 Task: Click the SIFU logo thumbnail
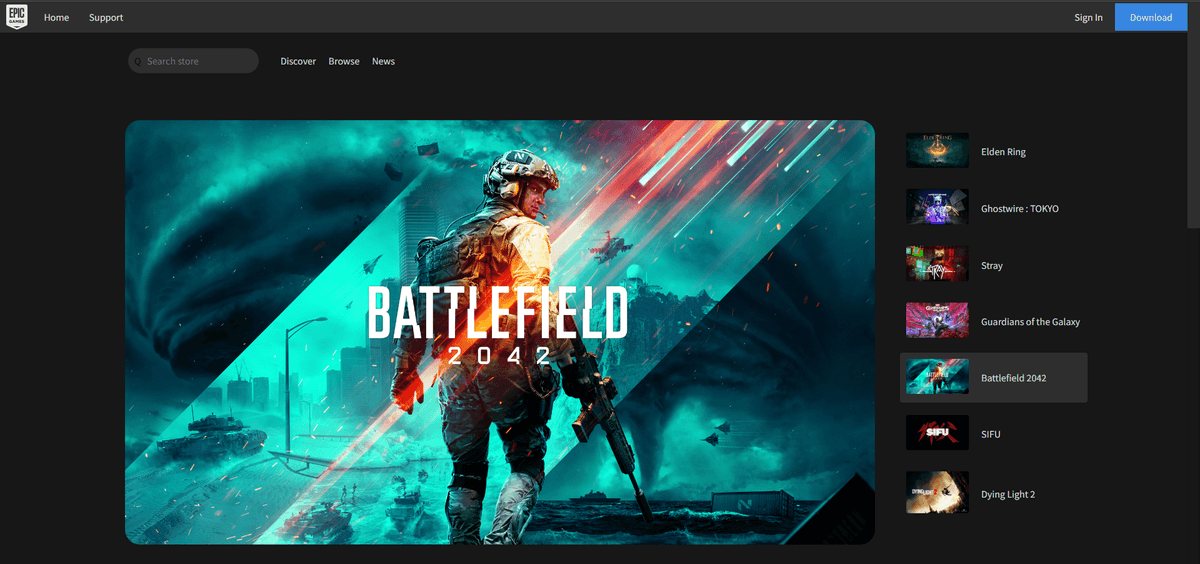(x=937, y=434)
